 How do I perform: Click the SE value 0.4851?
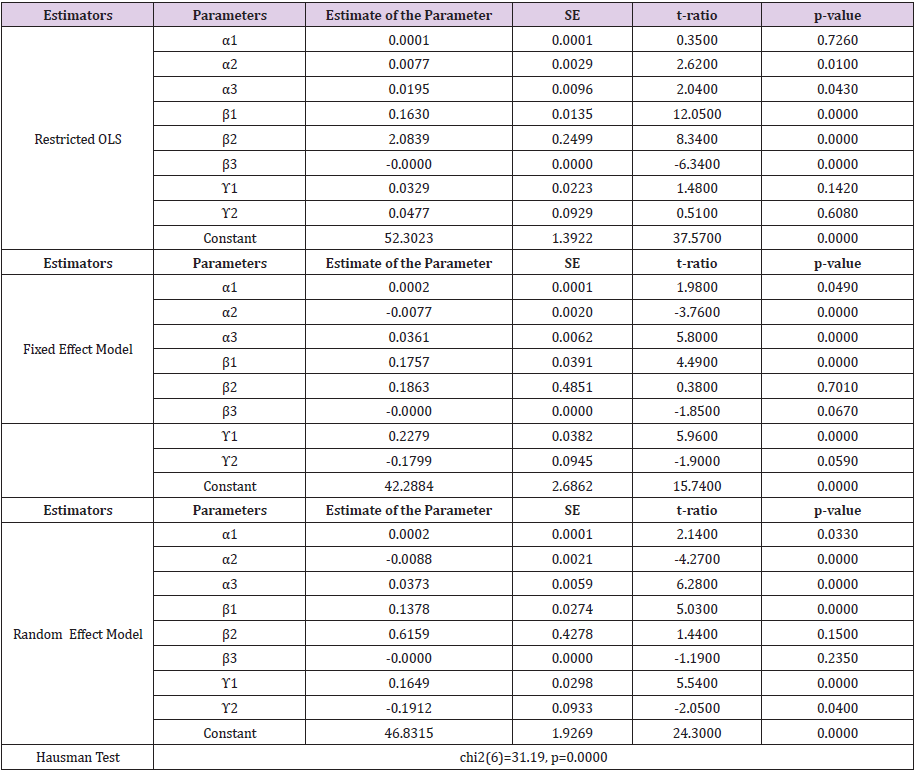(x=572, y=387)
